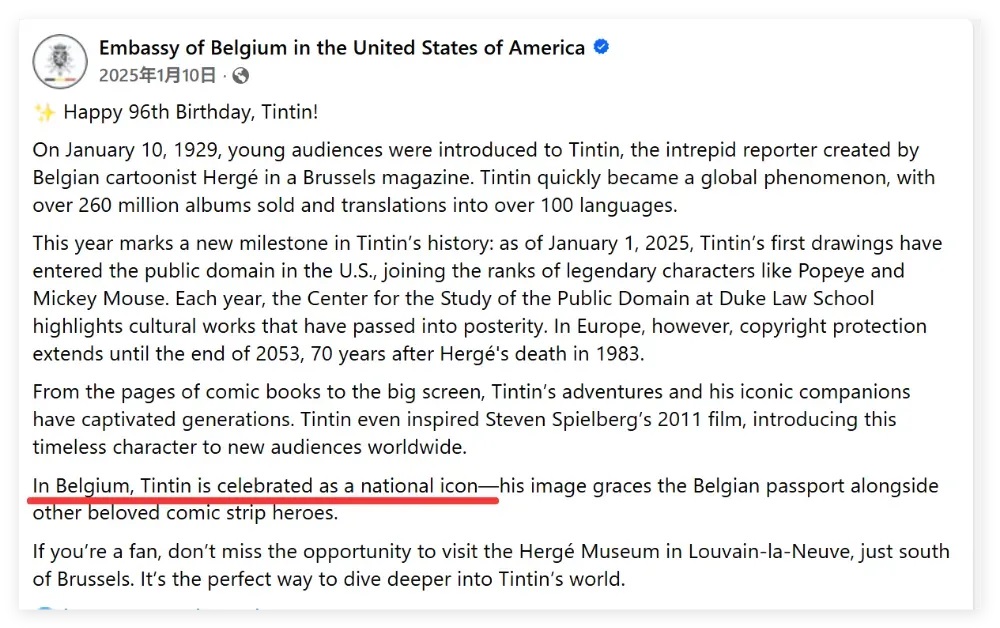Click the phrase "If you're a fan"
The width and height of the screenshot is (1000, 628).
[94, 551]
